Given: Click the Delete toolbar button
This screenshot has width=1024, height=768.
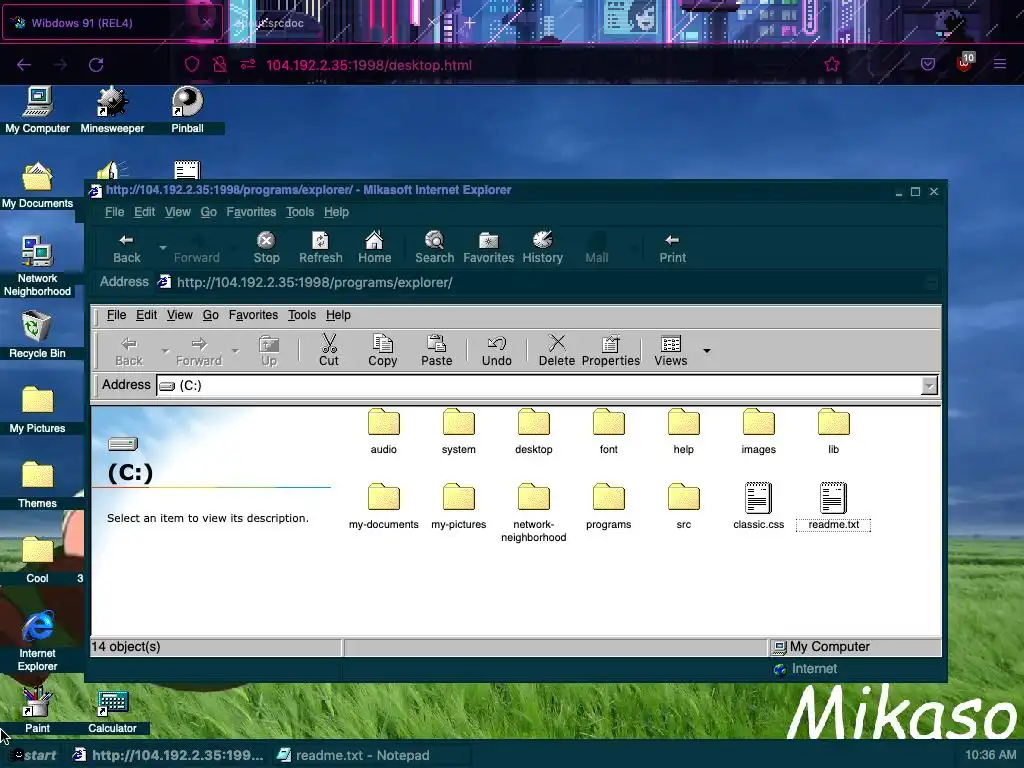Looking at the screenshot, I should [x=556, y=350].
